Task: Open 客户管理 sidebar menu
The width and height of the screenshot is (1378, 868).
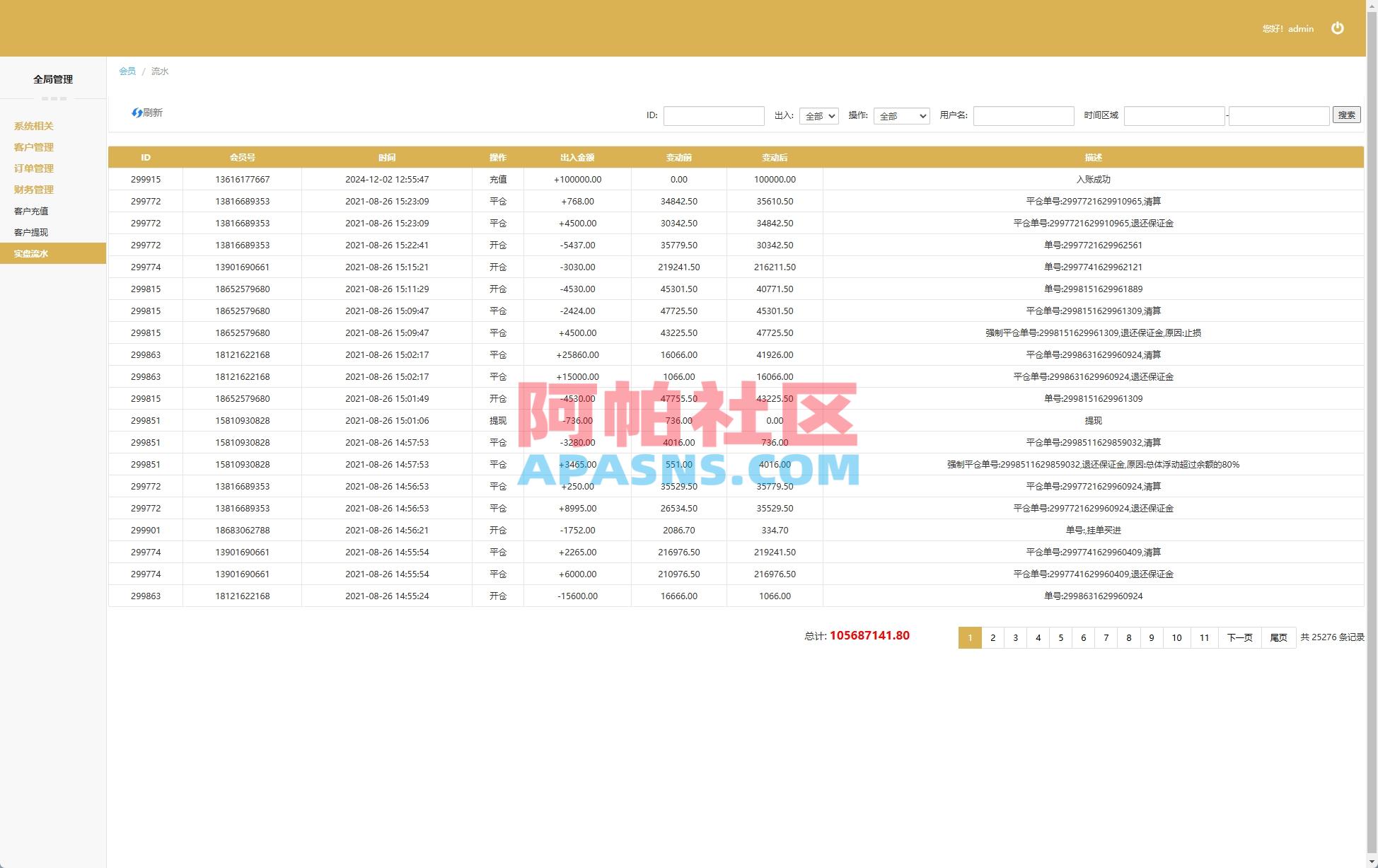Action: (x=33, y=147)
